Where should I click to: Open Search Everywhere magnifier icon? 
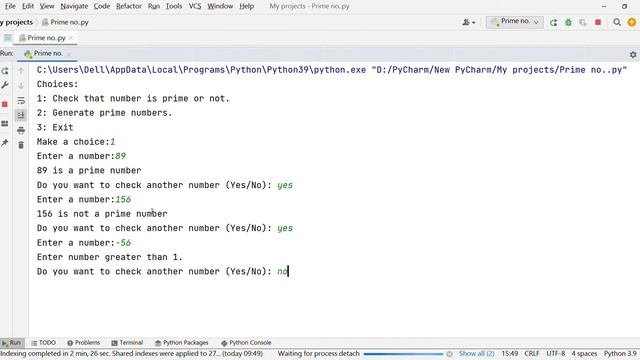[617, 22]
